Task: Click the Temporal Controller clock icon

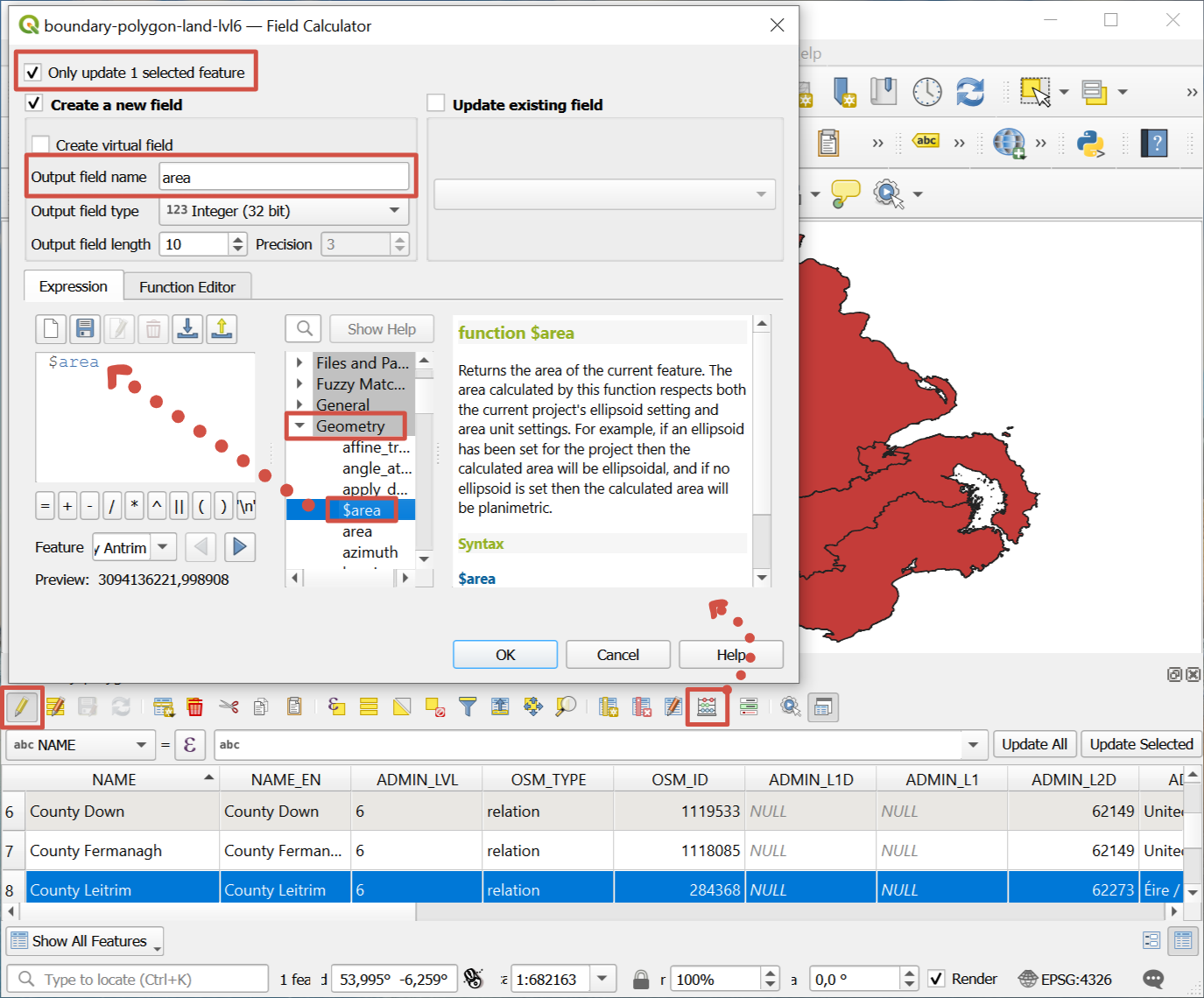Action: (927, 92)
